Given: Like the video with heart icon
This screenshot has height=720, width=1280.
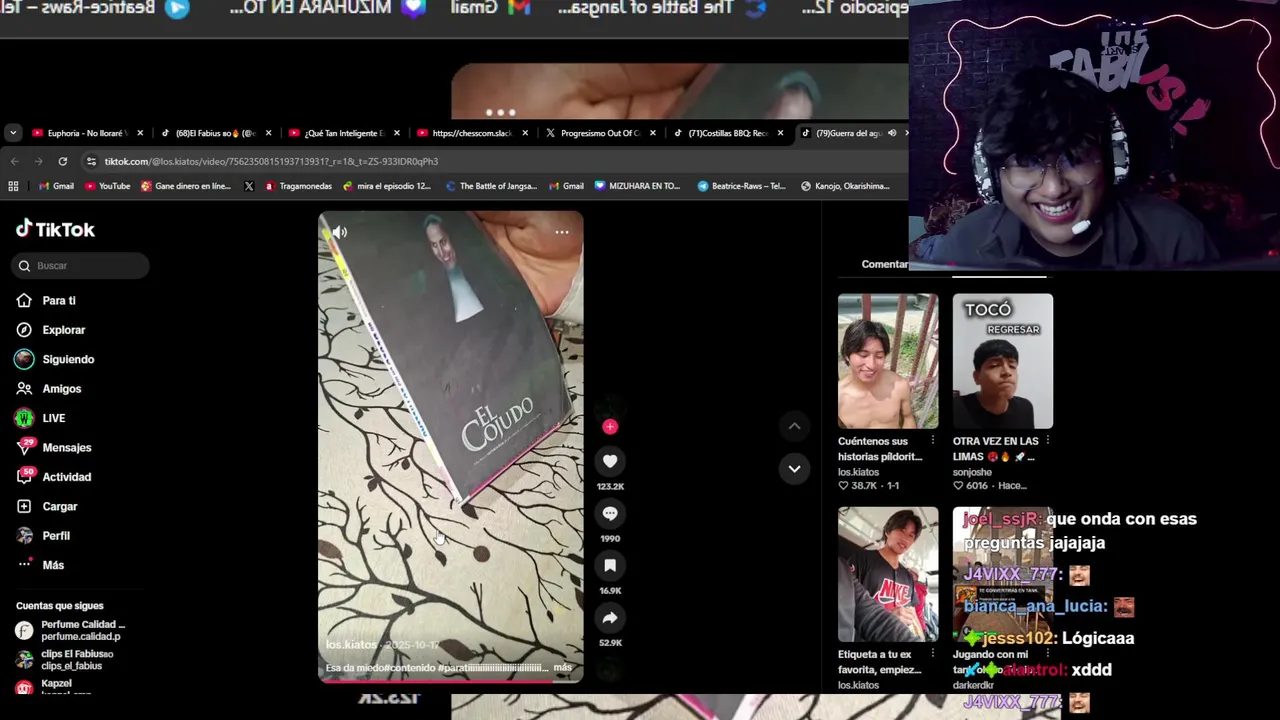Looking at the screenshot, I should click(610, 461).
